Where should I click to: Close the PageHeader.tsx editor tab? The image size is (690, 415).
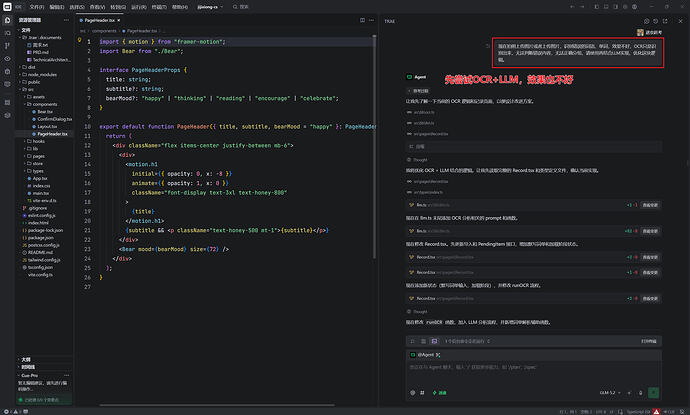[119, 20]
